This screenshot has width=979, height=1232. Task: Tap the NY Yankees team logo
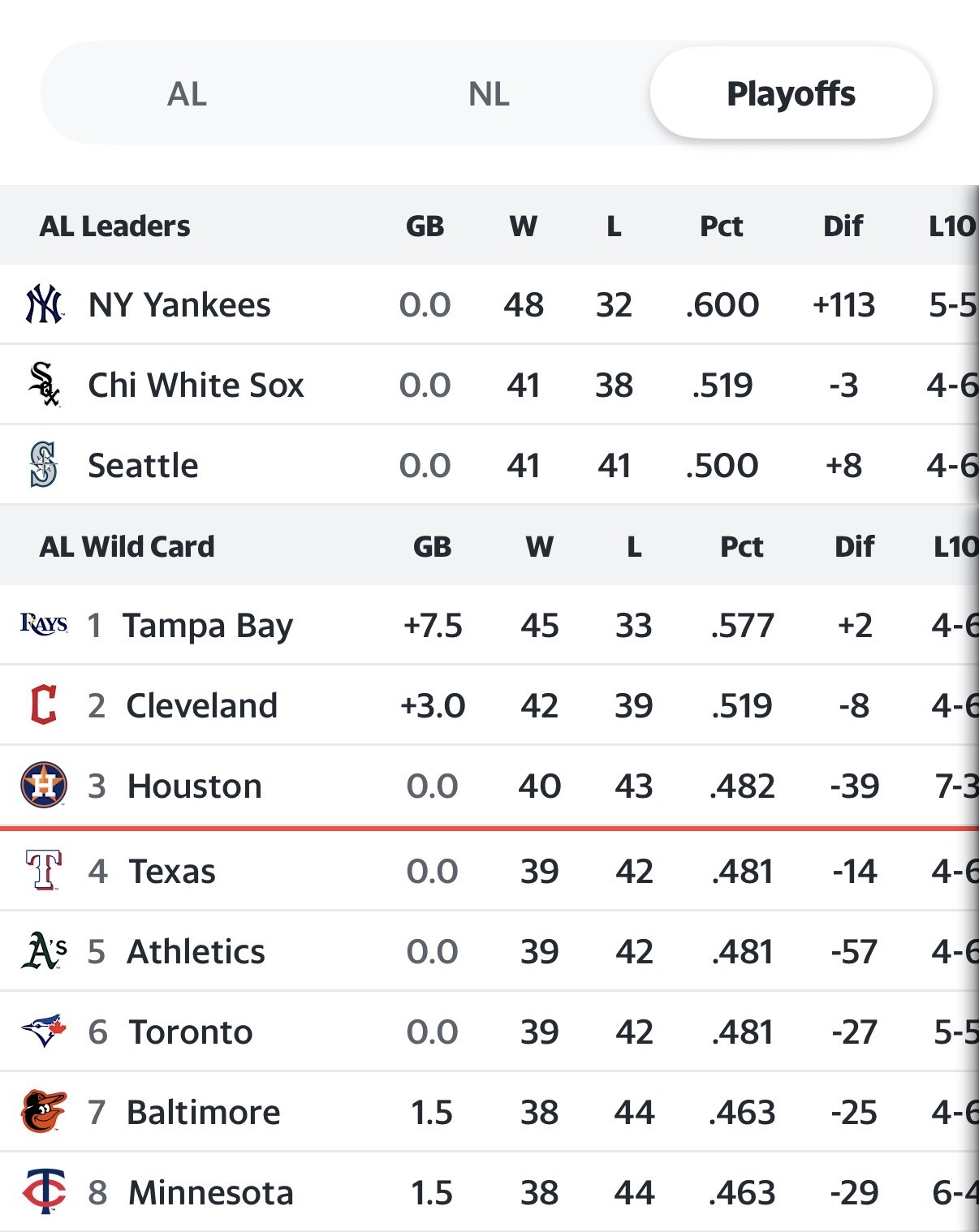[x=44, y=304]
